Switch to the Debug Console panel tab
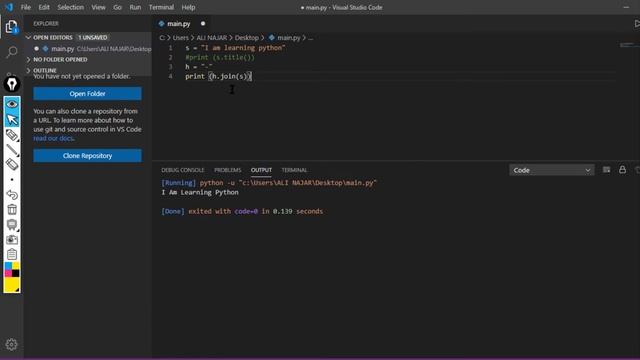This screenshot has height=360, width=640. (x=182, y=170)
